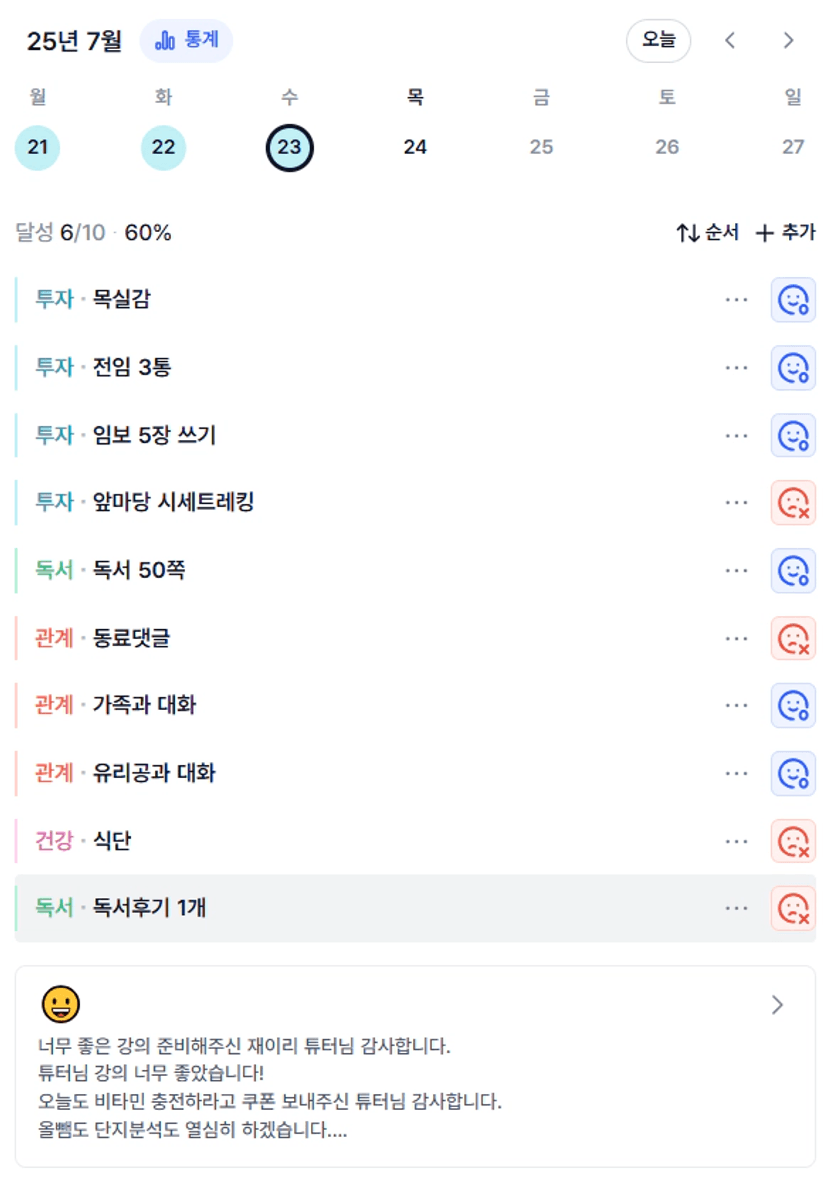
Task: Toggle the red face for 앞마당 시세트레킹
Action: tap(793, 503)
